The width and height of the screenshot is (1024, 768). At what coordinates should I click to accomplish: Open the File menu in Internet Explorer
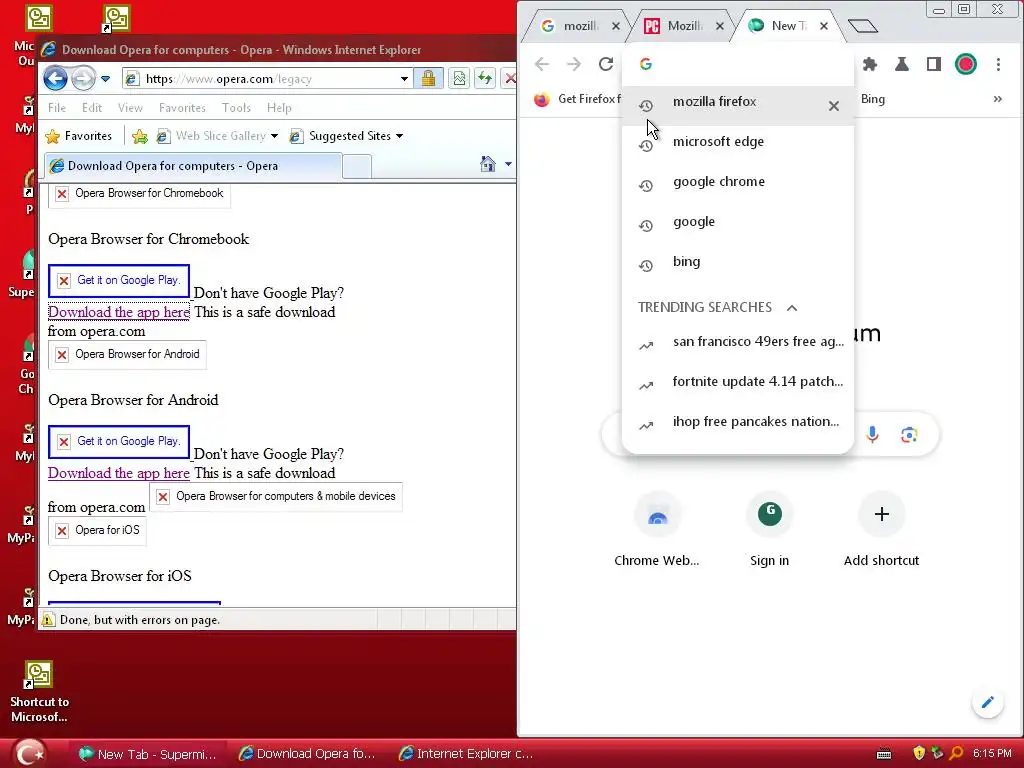pyautogui.click(x=57, y=108)
